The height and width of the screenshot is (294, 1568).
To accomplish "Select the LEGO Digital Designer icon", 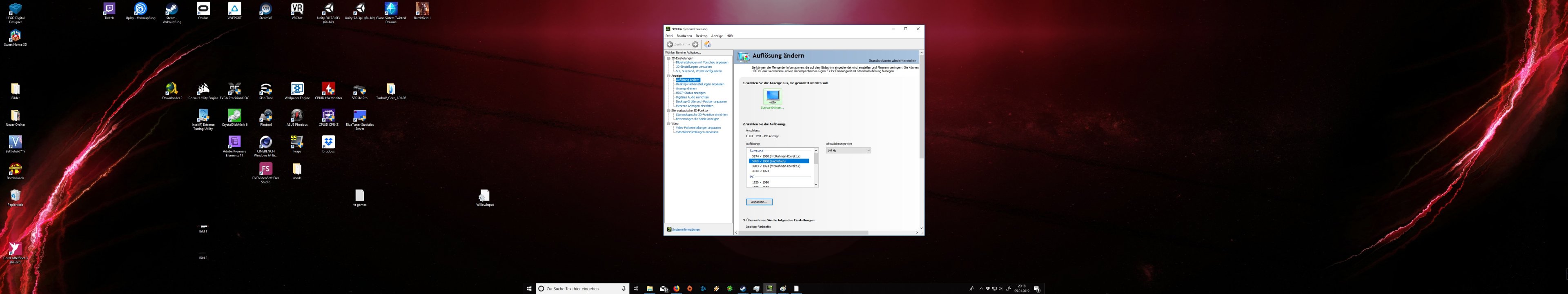I will [15, 13].
